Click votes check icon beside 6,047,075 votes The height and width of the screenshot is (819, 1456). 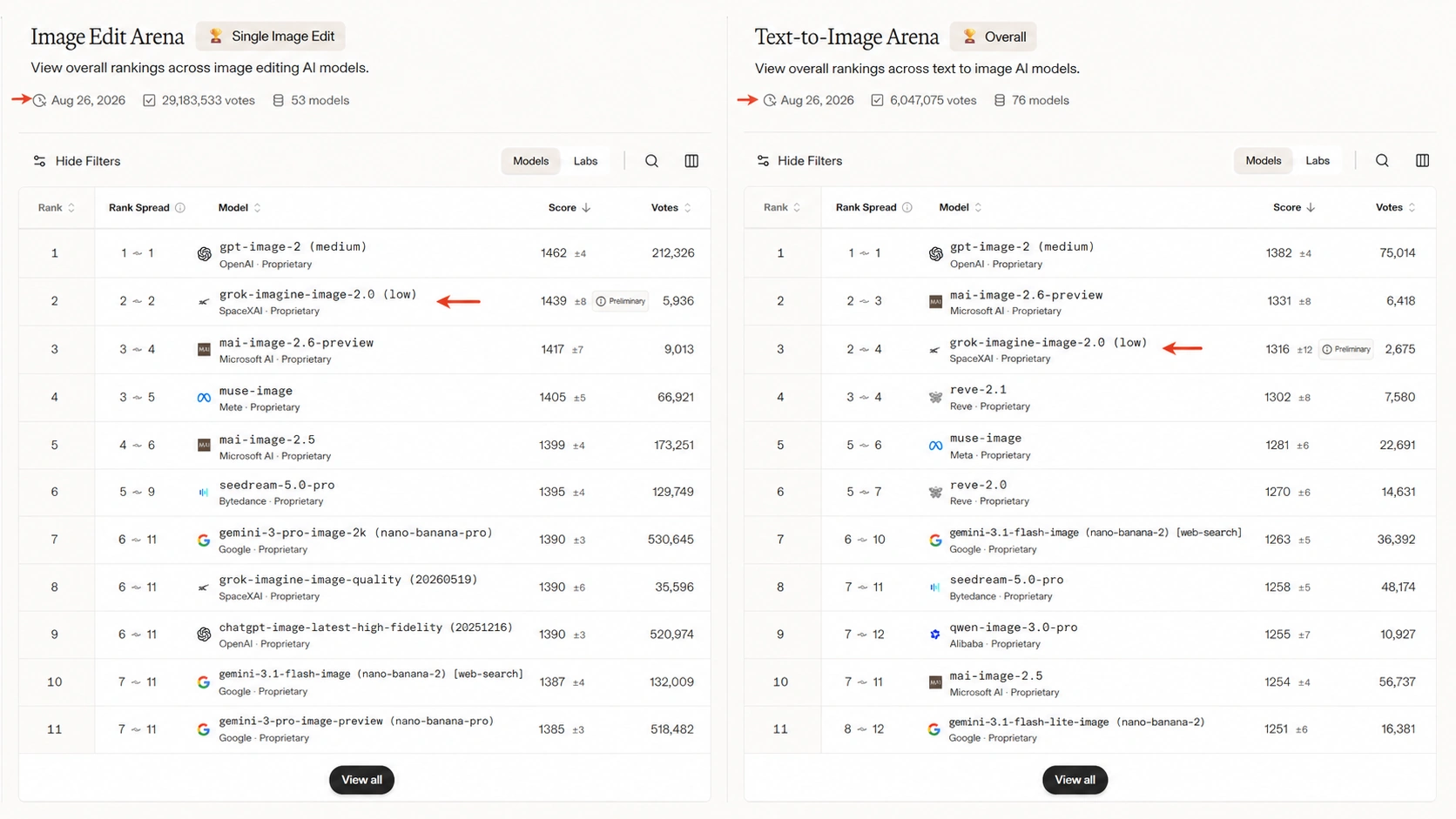[877, 100]
